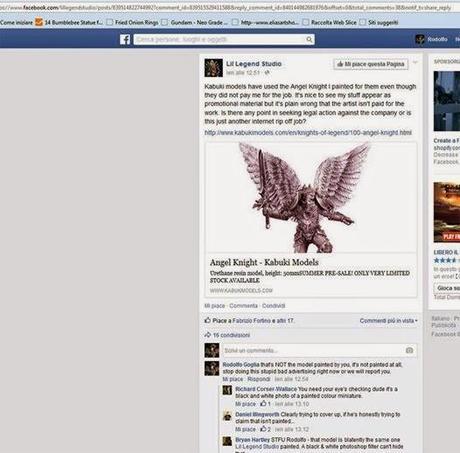Screen dimensions: 460x453
Task: Click the search magnifier icon
Action: click(x=309, y=40)
